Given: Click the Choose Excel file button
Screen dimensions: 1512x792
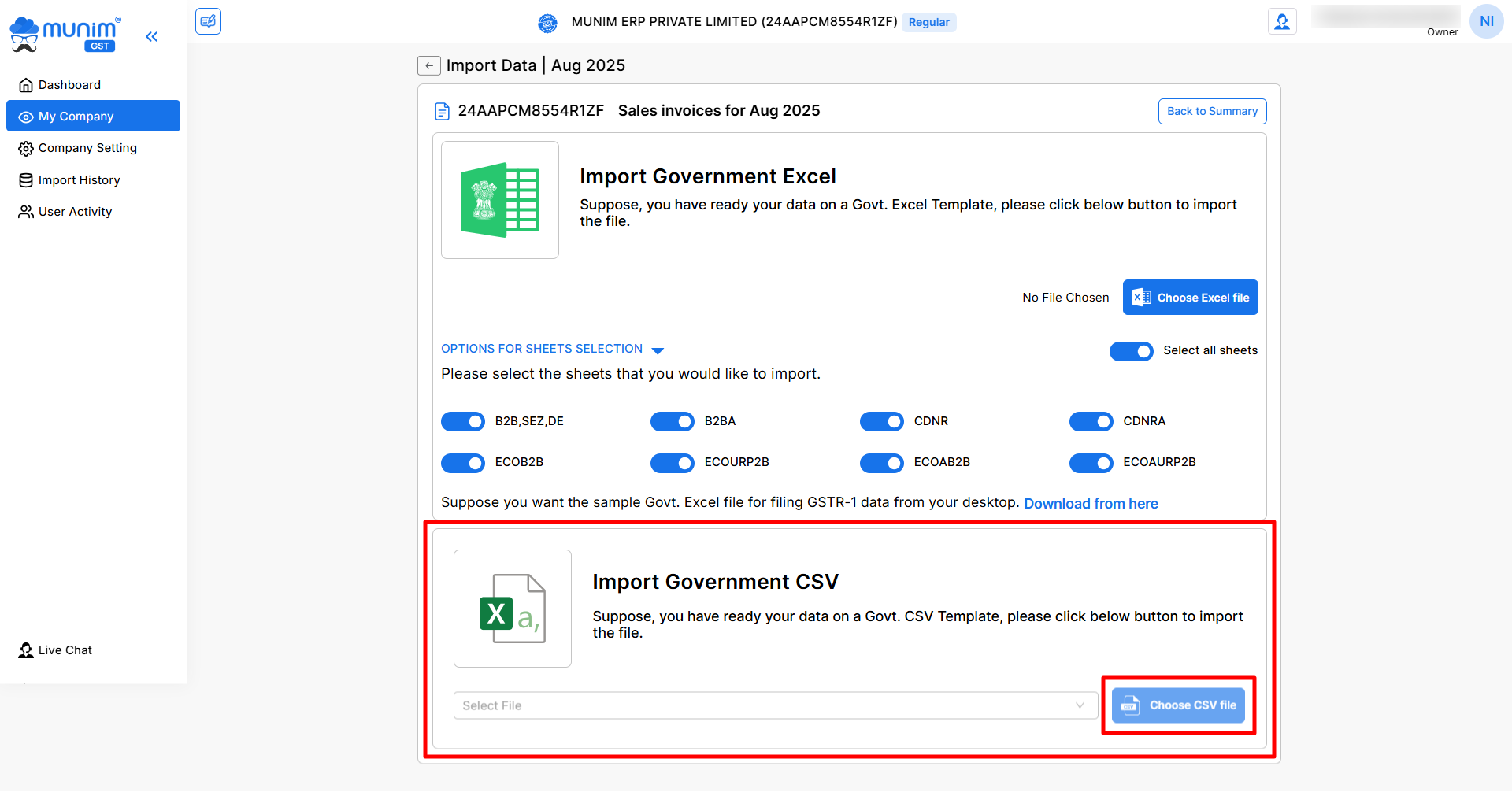Looking at the screenshot, I should pos(1190,298).
